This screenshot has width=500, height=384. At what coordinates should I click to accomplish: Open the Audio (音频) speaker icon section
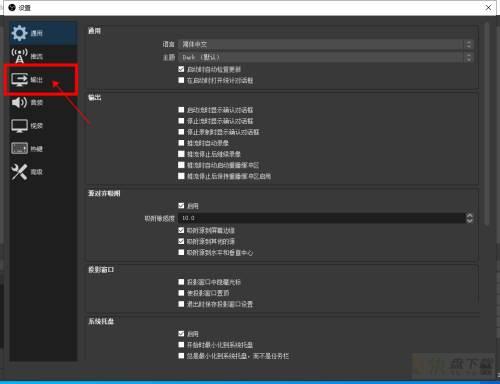tap(19, 102)
